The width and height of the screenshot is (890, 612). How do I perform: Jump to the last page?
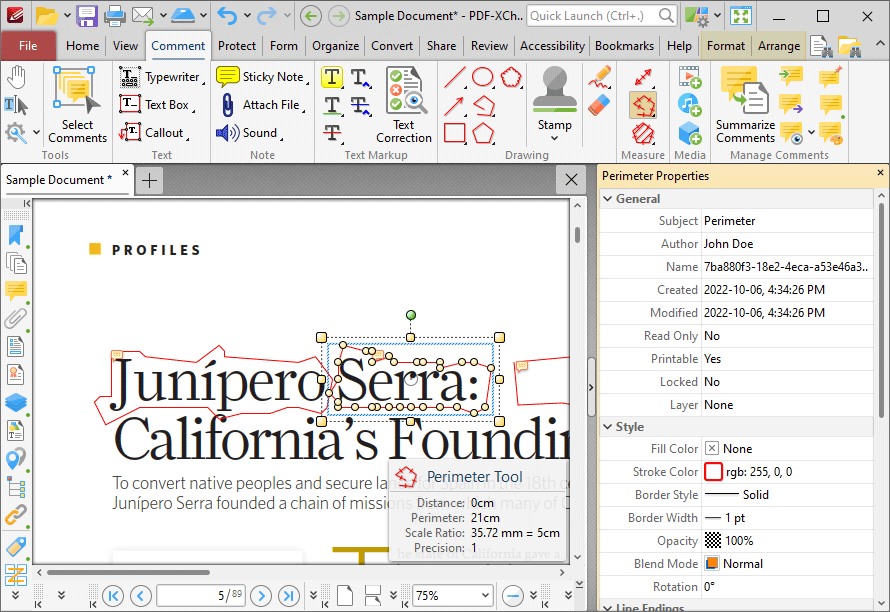(288, 596)
